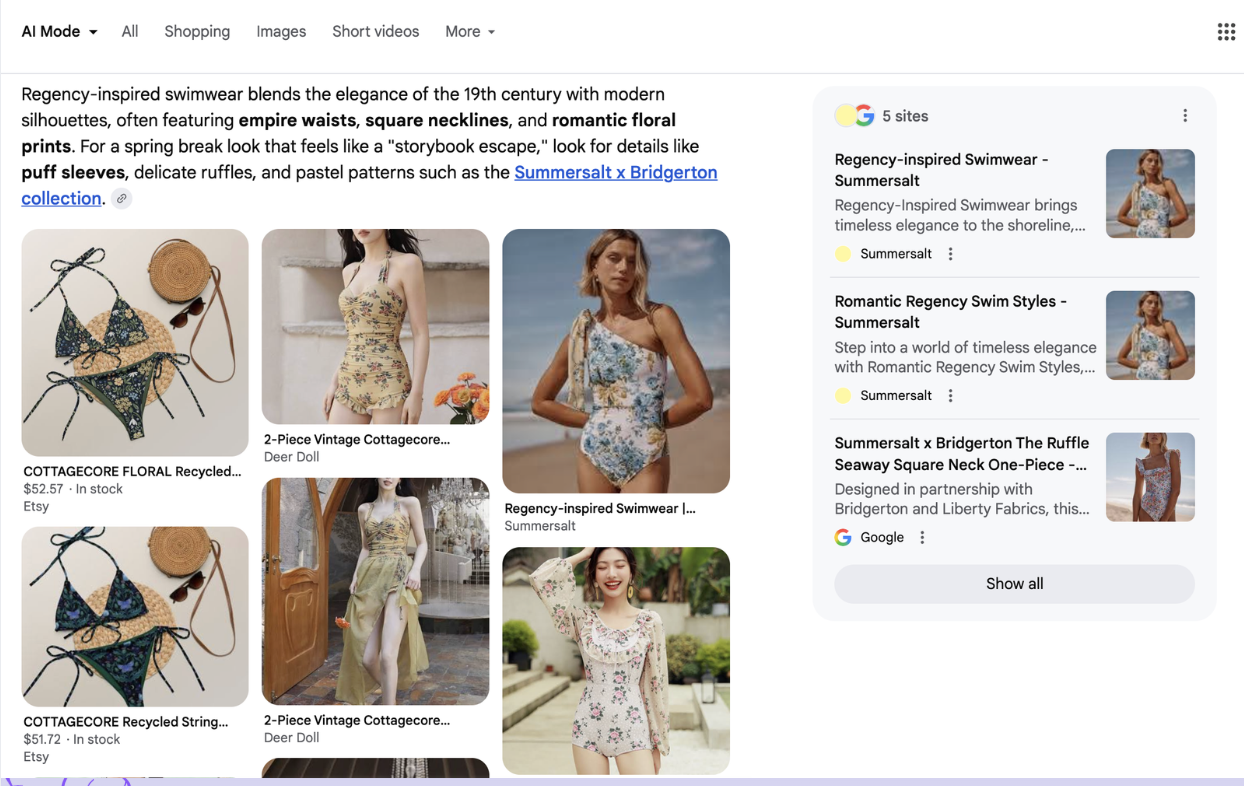Expand the More search options dropdown
The width and height of the screenshot is (1244, 786).
coord(470,32)
